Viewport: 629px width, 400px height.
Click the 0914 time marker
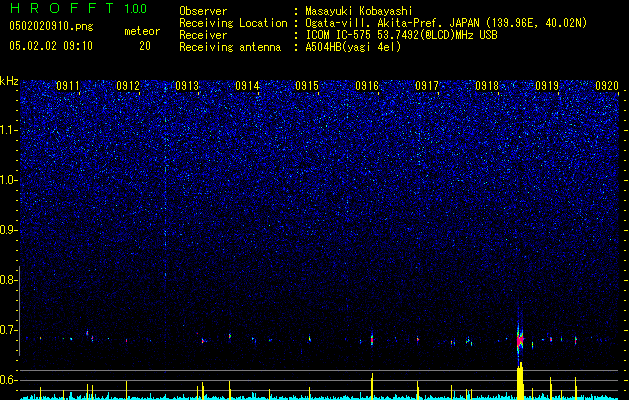247,85
